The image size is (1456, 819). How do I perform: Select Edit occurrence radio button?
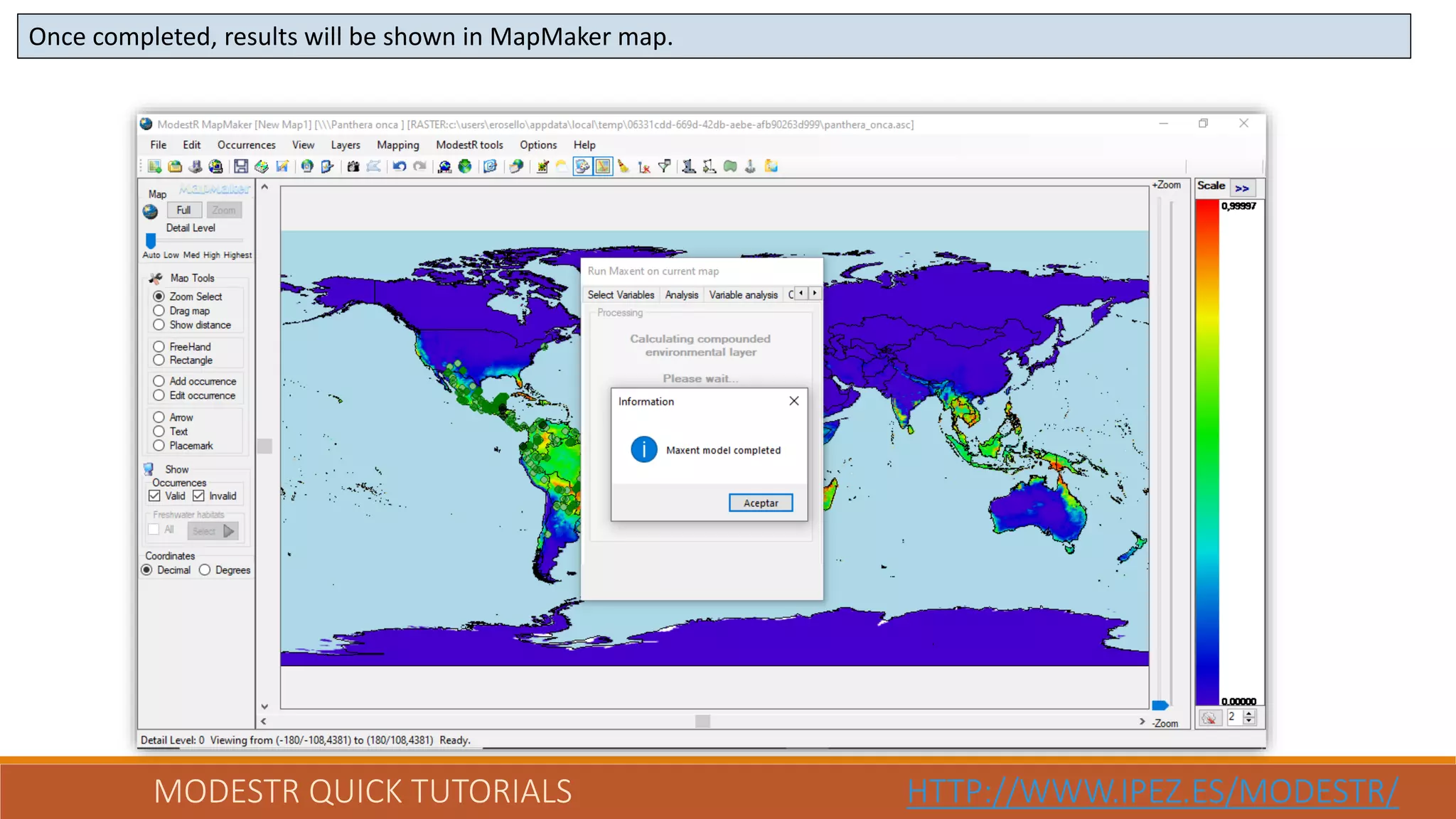pos(159,395)
